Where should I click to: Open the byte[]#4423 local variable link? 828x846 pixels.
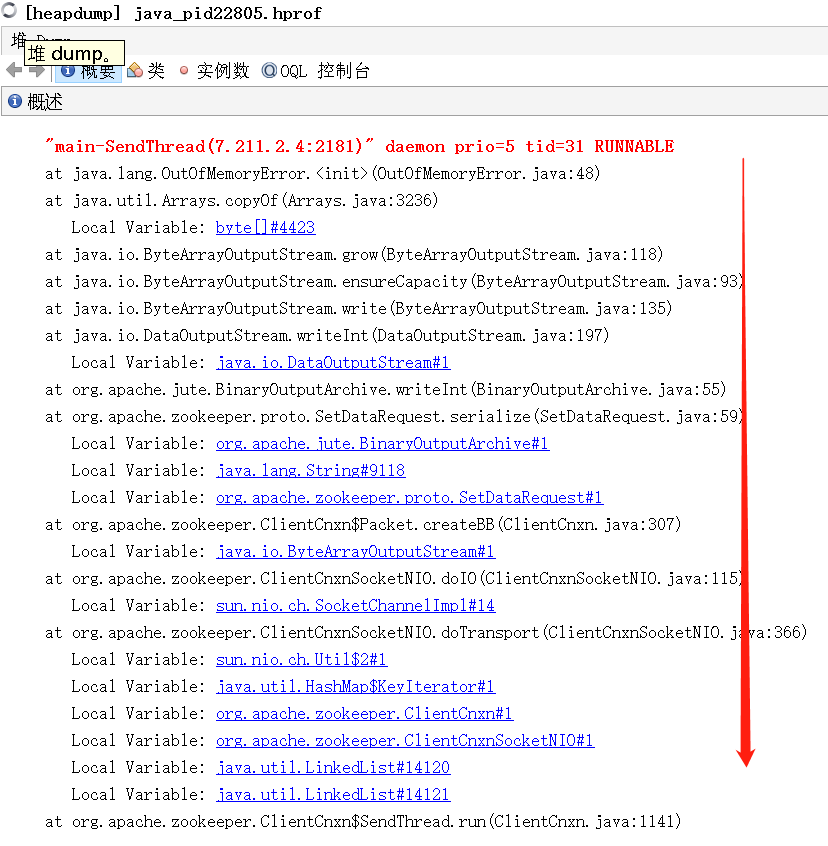tap(265, 227)
